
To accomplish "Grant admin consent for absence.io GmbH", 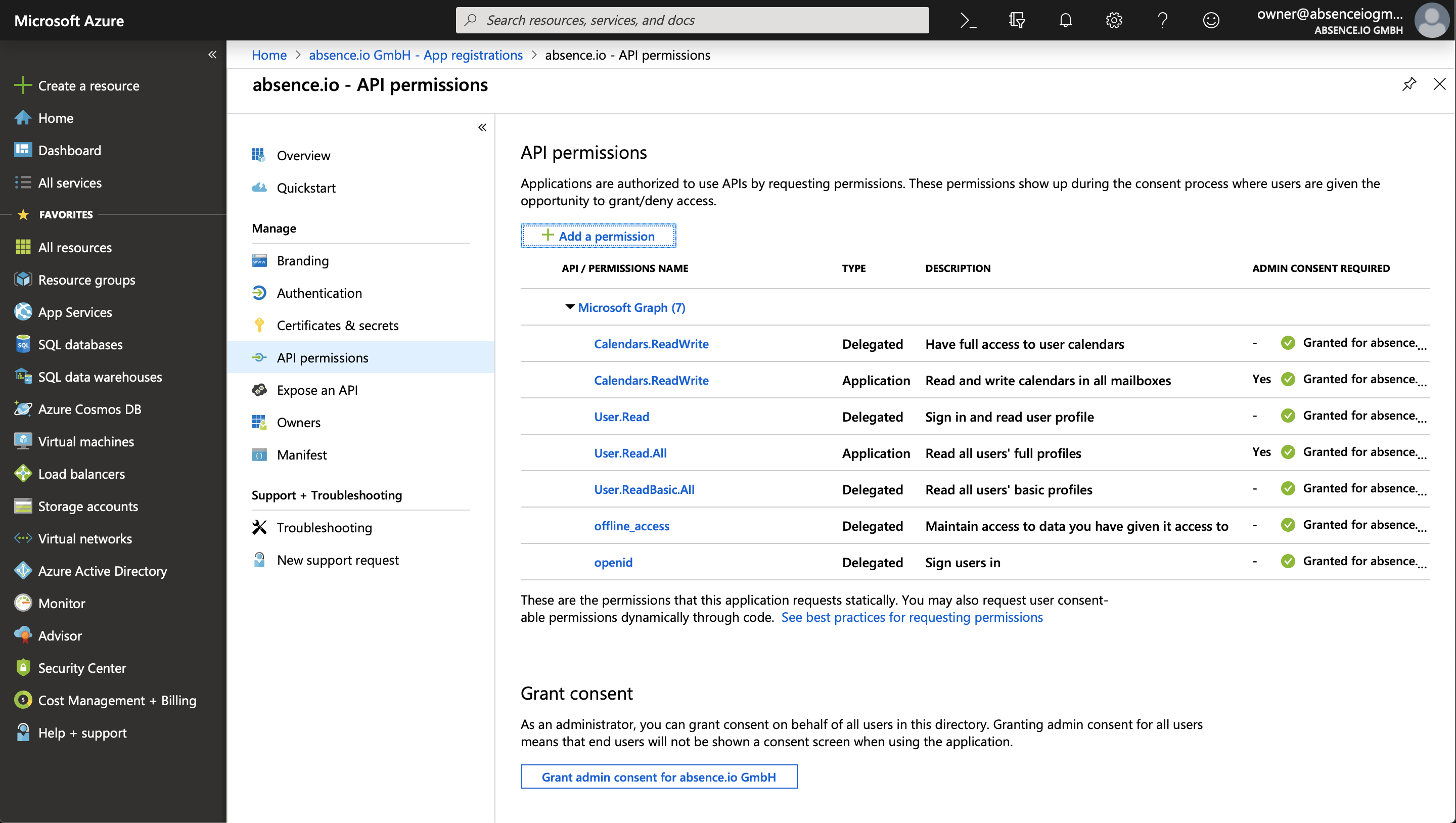I will pos(658,776).
